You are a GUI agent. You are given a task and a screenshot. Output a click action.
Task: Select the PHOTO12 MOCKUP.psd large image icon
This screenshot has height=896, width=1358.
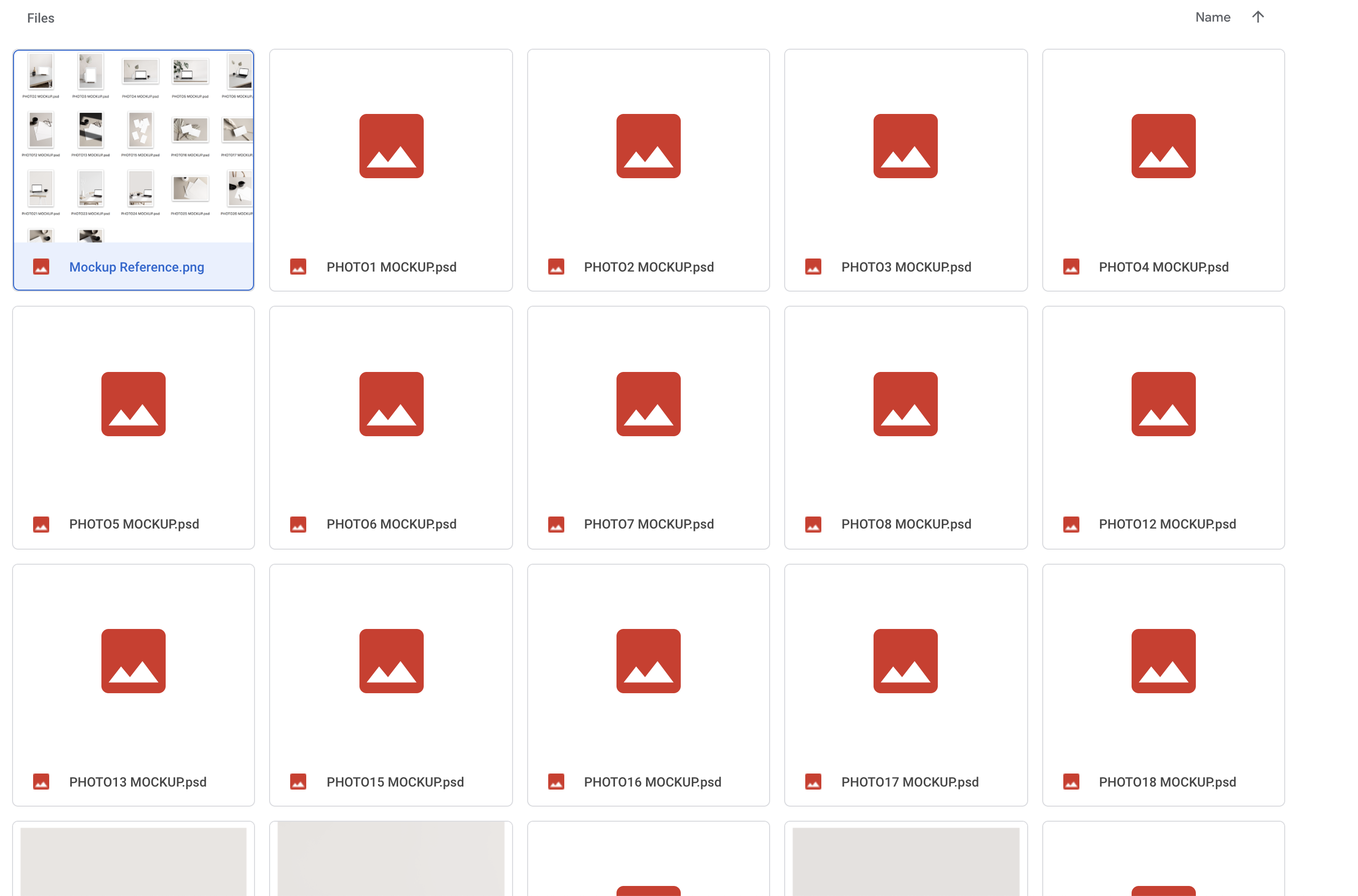(1163, 404)
